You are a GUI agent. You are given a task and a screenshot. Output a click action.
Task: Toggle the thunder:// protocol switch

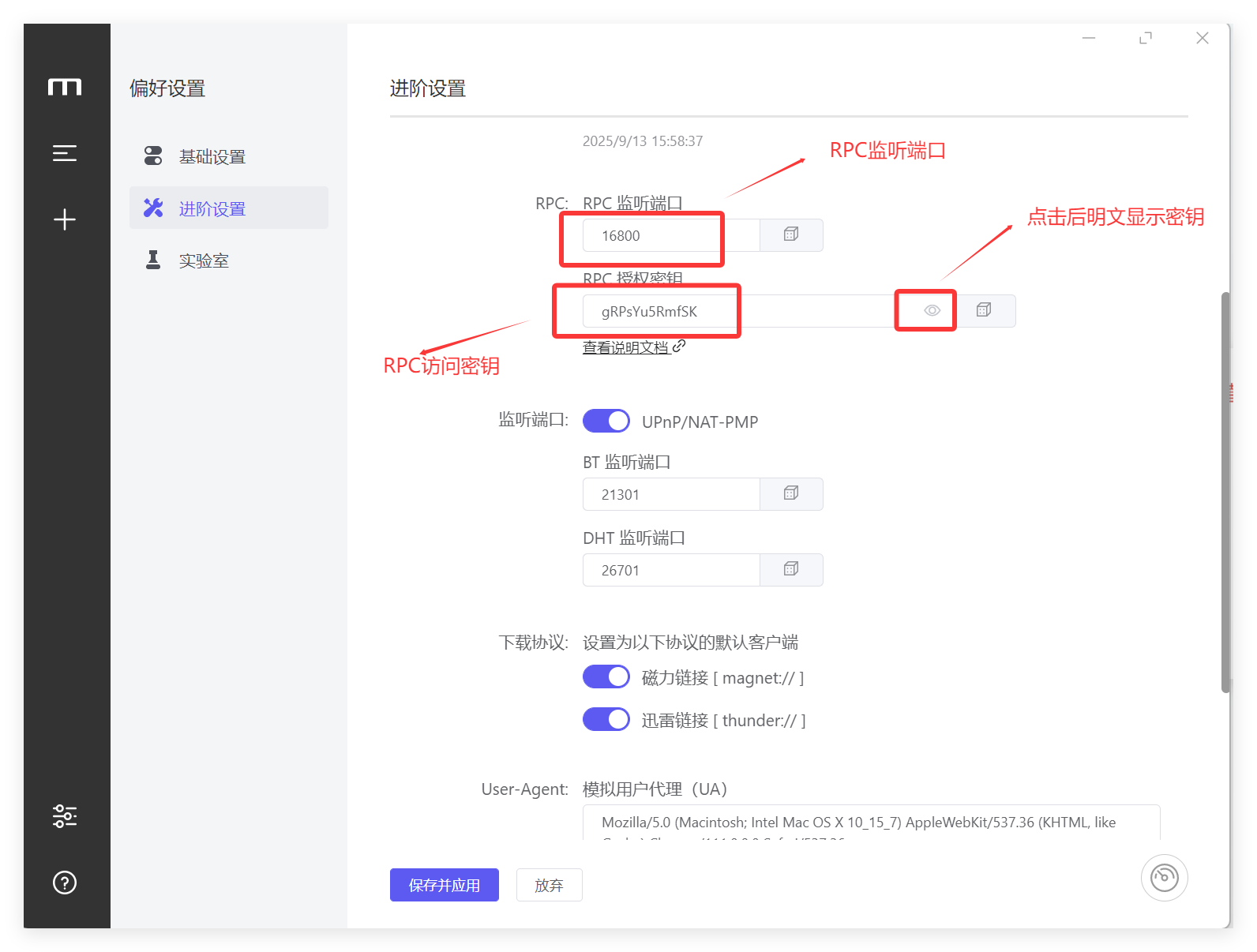tap(606, 720)
